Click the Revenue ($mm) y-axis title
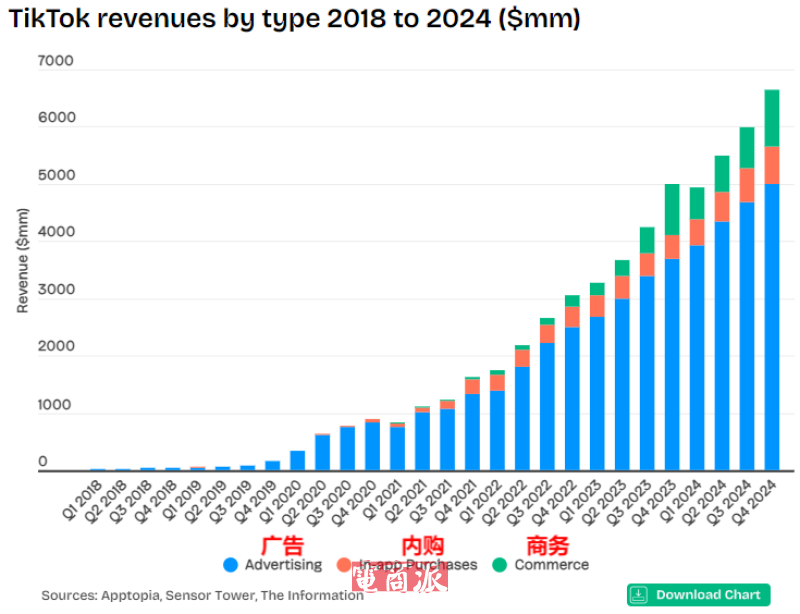Viewport: 800px width, 614px height. click(x=22, y=260)
